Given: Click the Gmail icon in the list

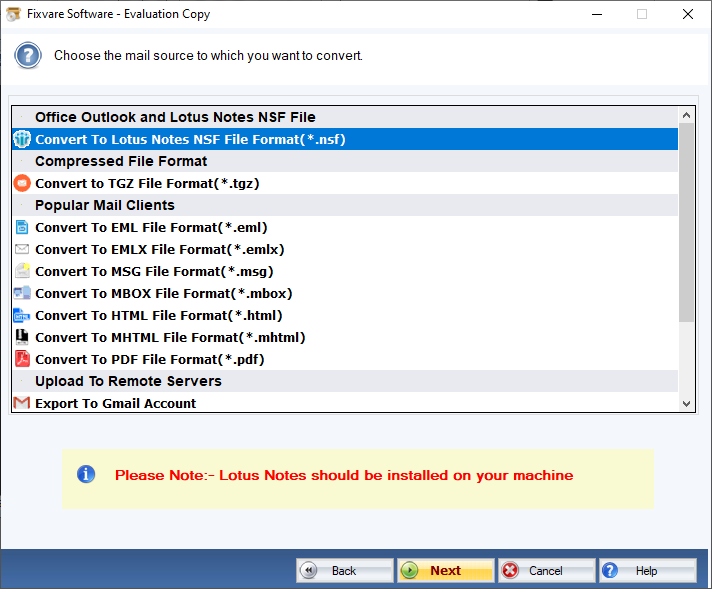Looking at the screenshot, I should point(22,403).
